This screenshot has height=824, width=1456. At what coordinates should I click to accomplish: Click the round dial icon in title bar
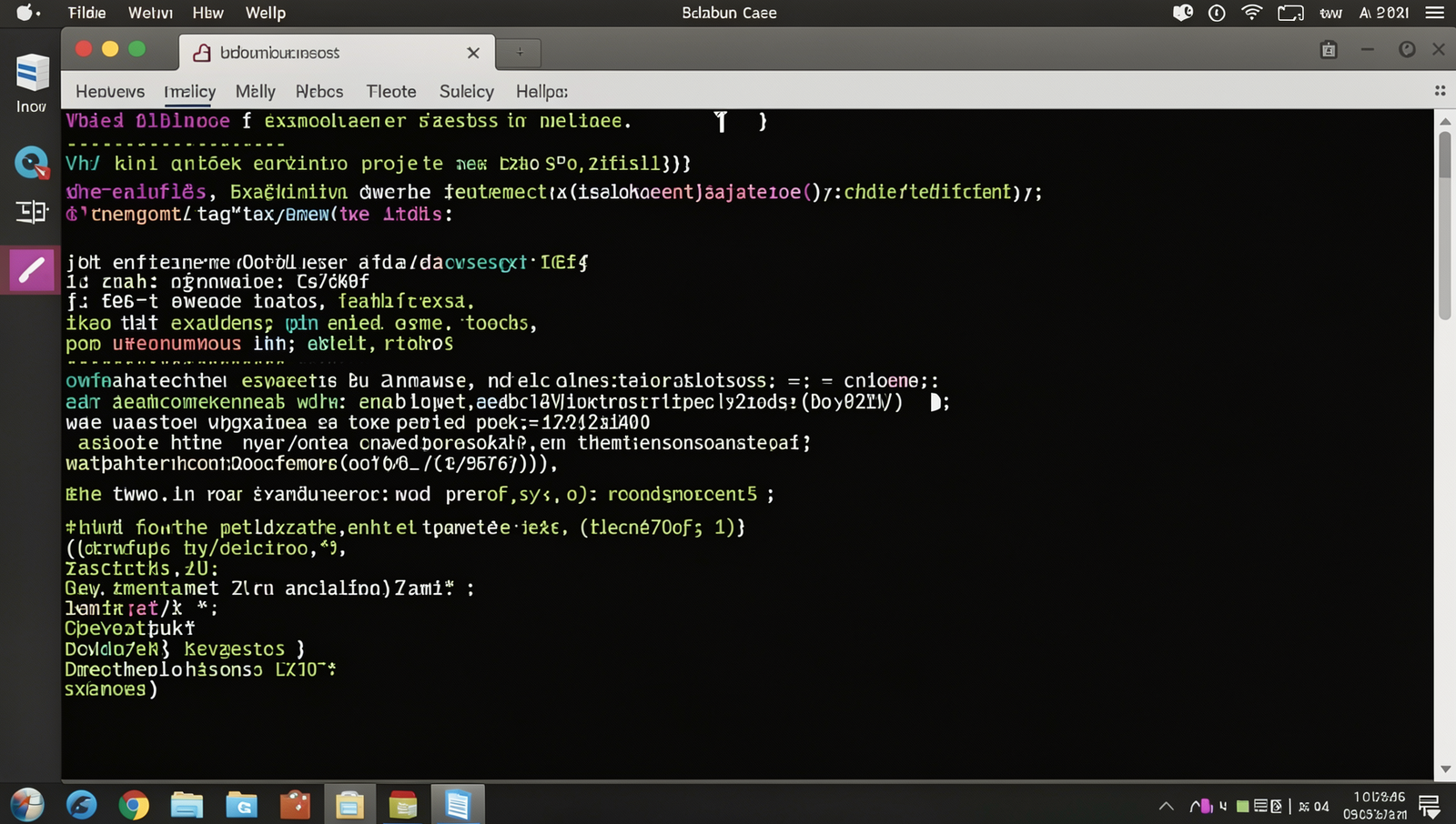pyautogui.click(x=1407, y=49)
